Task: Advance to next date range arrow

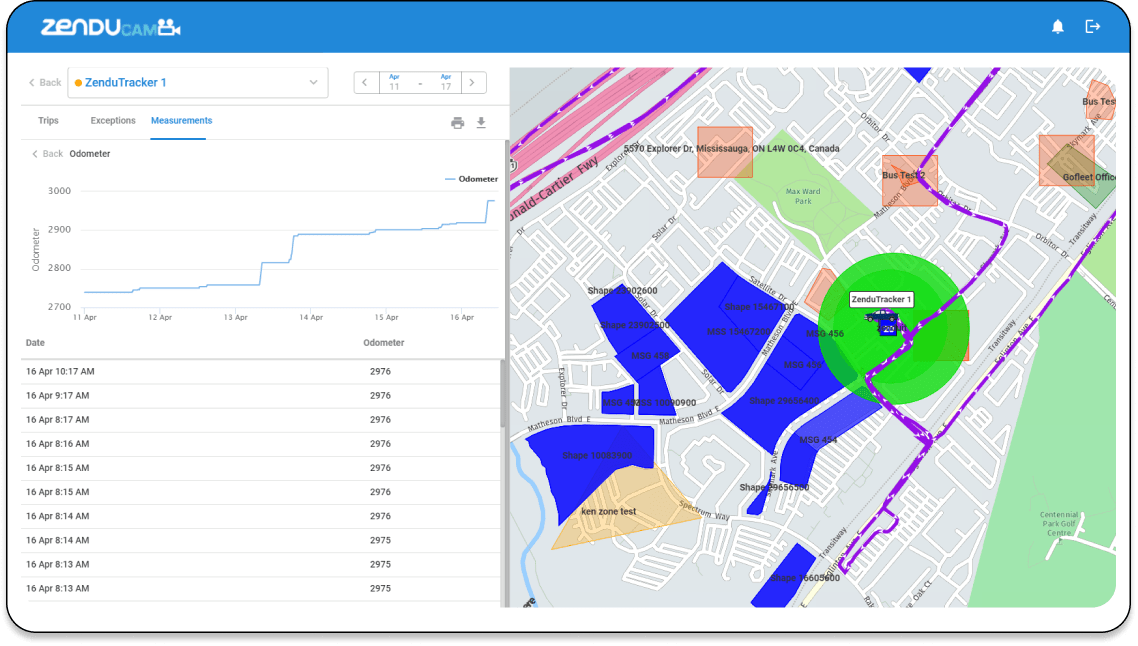Action: [472, 83]
